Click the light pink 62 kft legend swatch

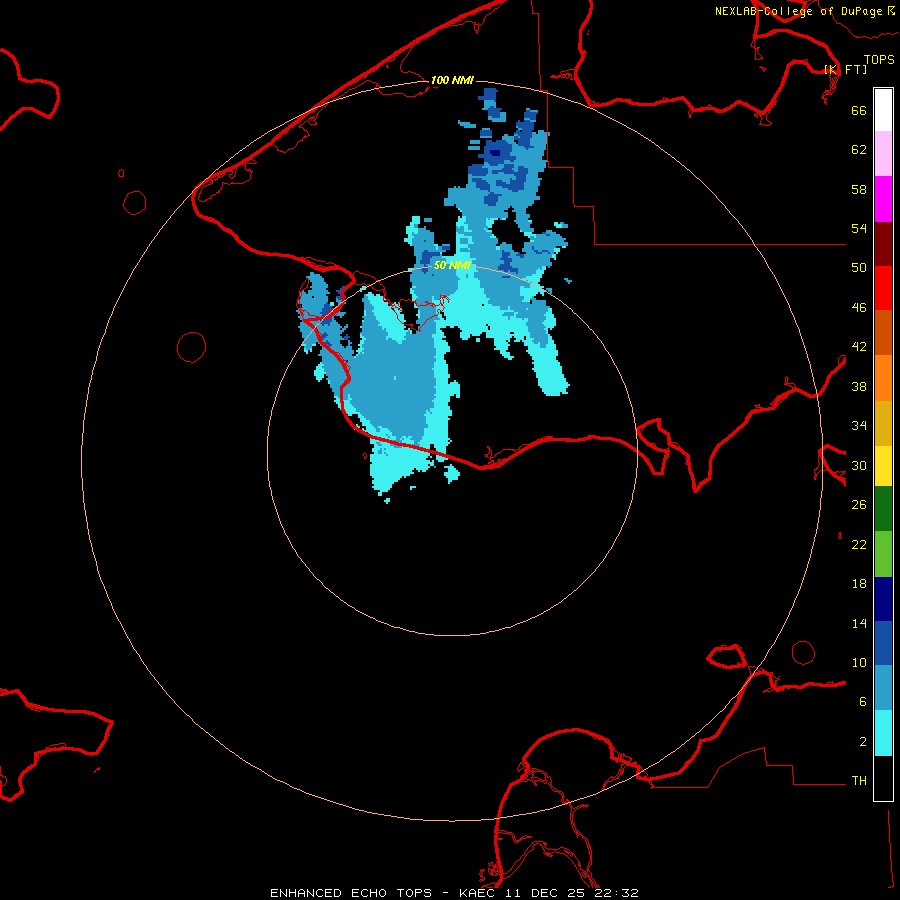click(883, 153)
